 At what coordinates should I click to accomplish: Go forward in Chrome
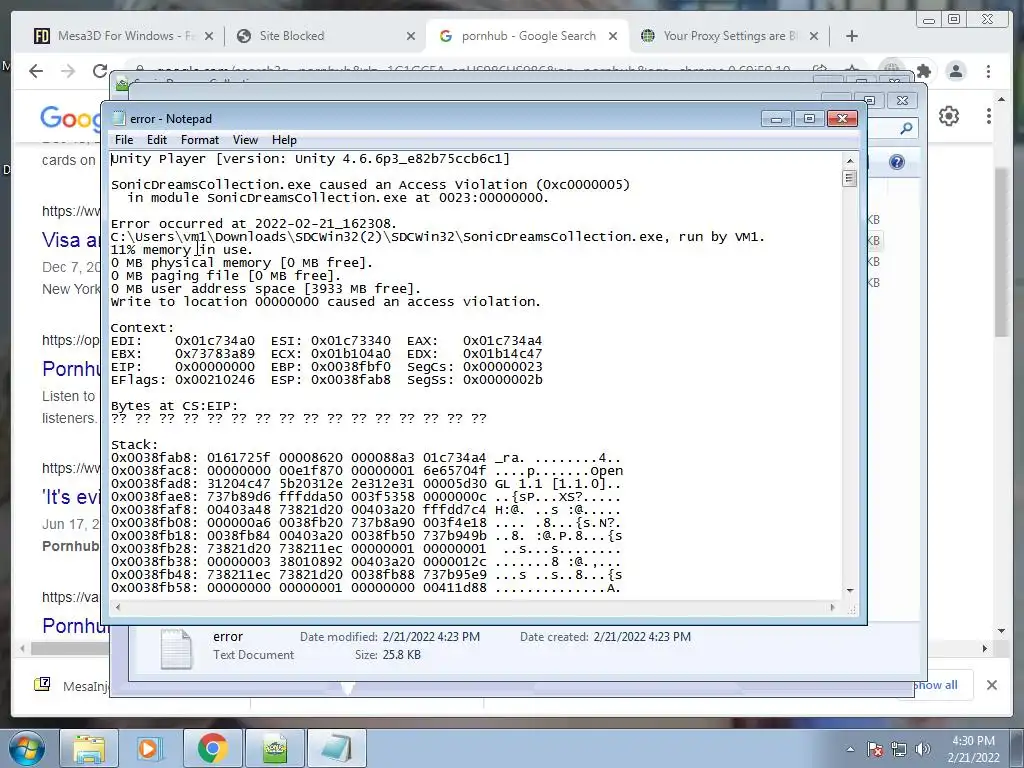click(68, 71)
